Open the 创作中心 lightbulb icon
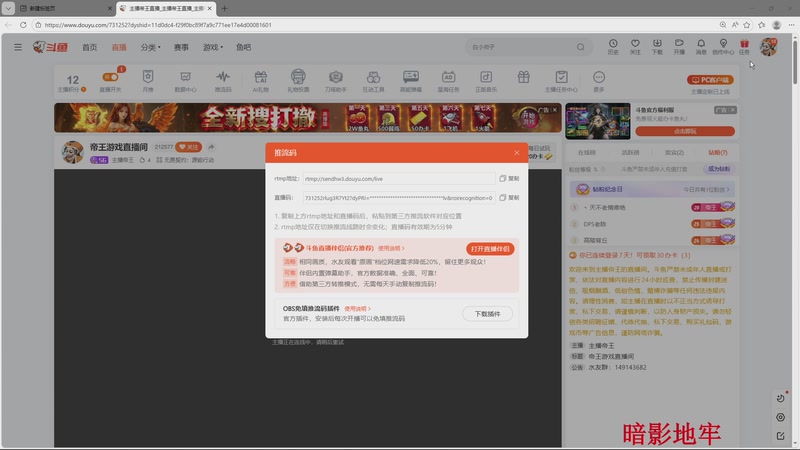Screen dimensions: 800x450 coord(723,47)
